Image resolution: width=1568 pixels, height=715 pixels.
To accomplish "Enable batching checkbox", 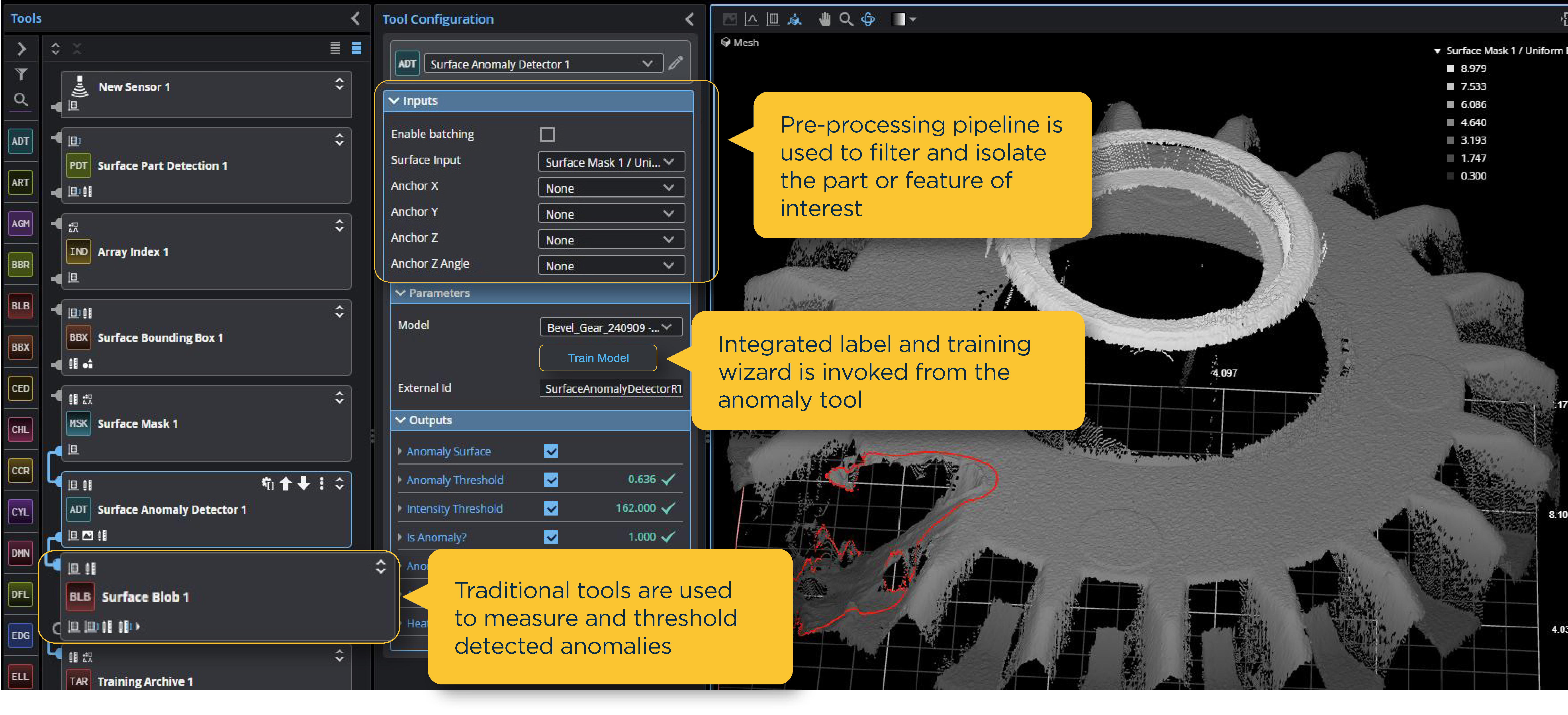I will 547,135.
